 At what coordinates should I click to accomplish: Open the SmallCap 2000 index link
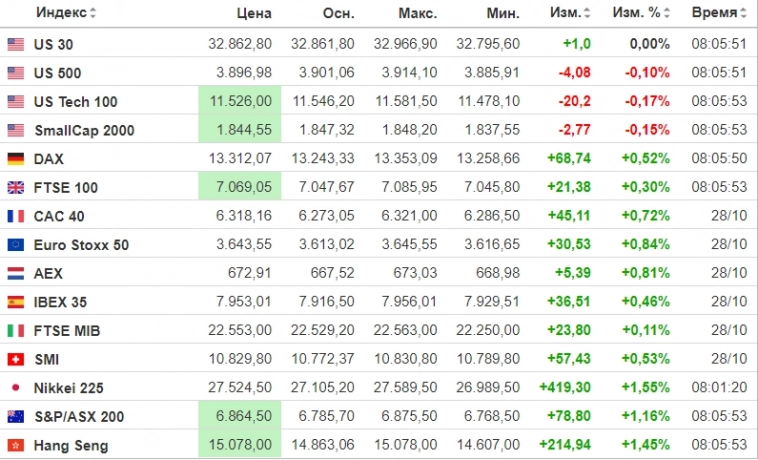tap(84, 130)
